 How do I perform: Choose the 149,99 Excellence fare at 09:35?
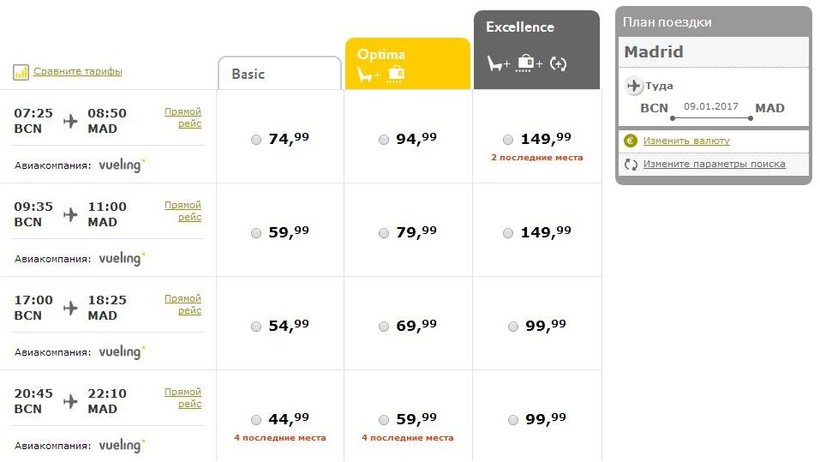click(508, 233)
